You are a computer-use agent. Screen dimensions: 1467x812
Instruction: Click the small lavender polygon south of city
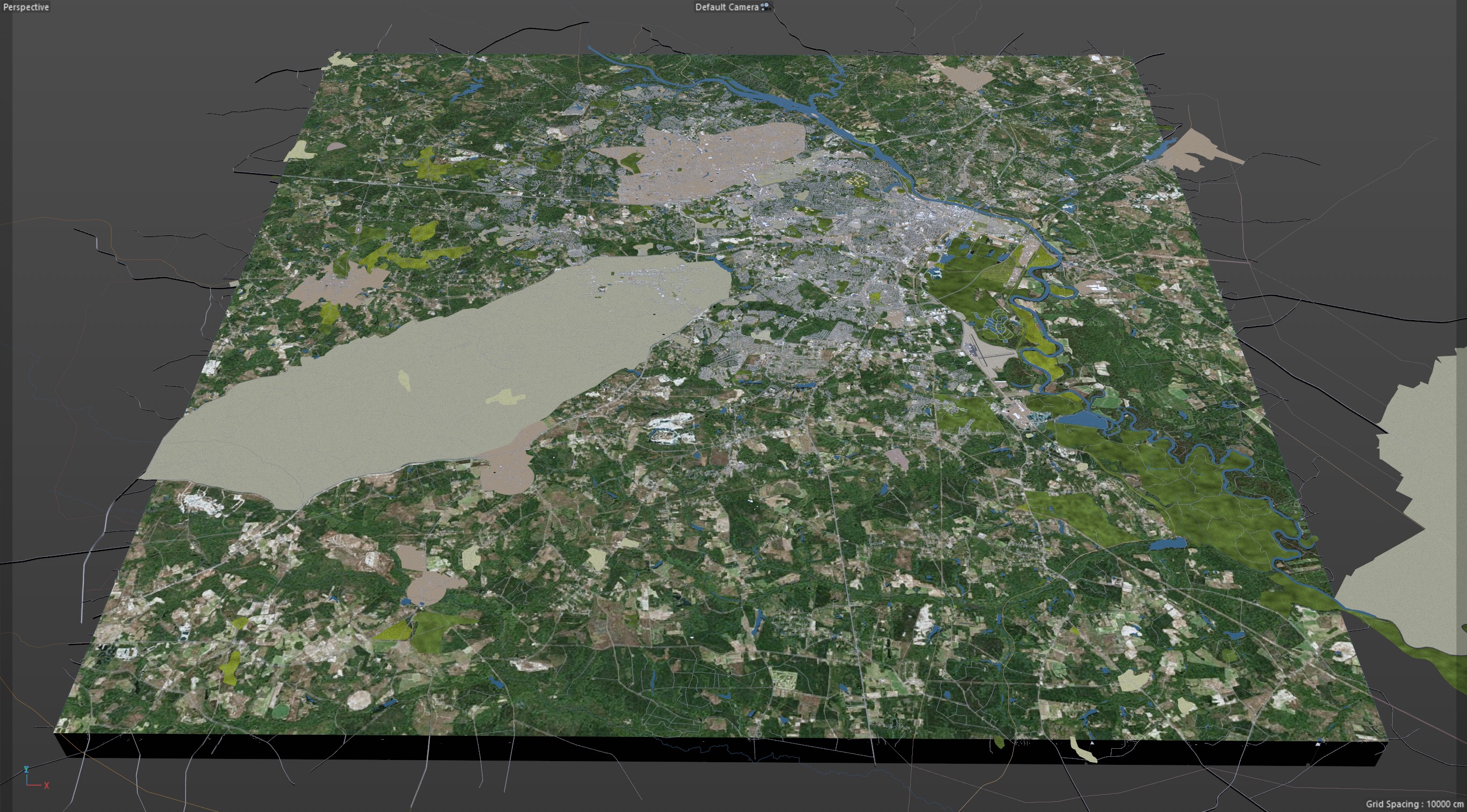pos(897,458)
